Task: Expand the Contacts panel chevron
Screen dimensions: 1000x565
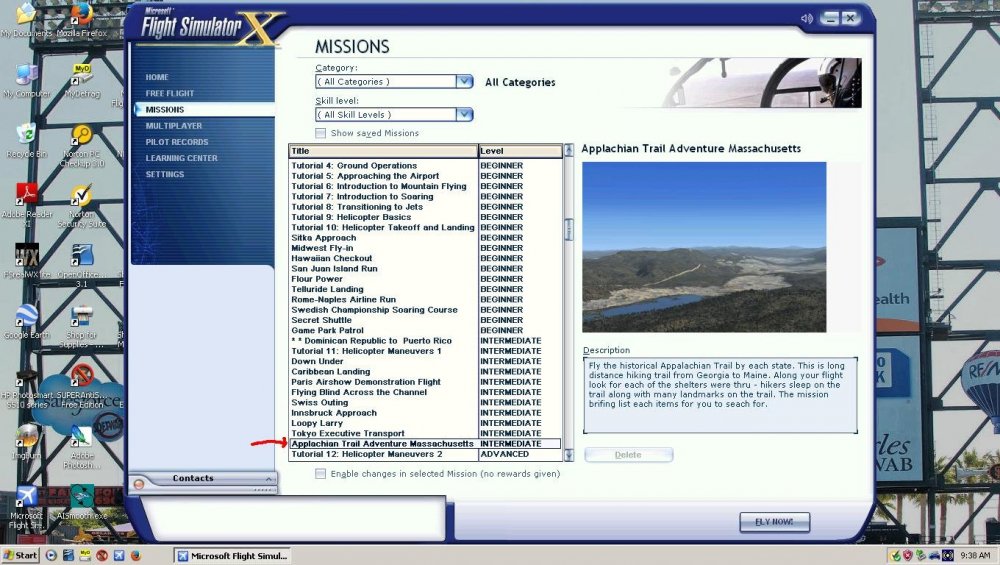Action: point(269,479)
